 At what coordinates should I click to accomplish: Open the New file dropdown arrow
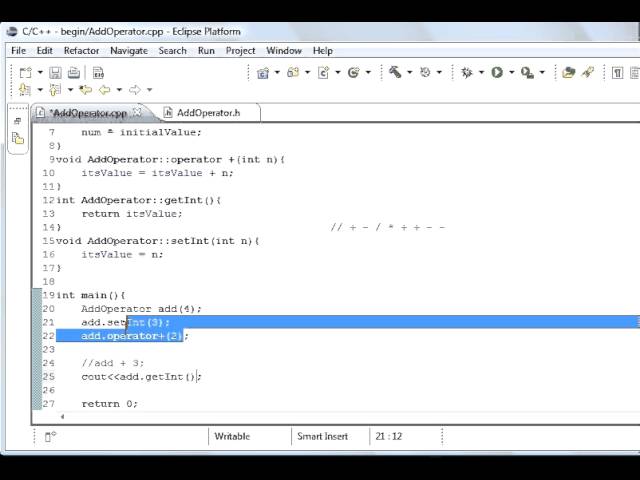(x=40, y=73)
